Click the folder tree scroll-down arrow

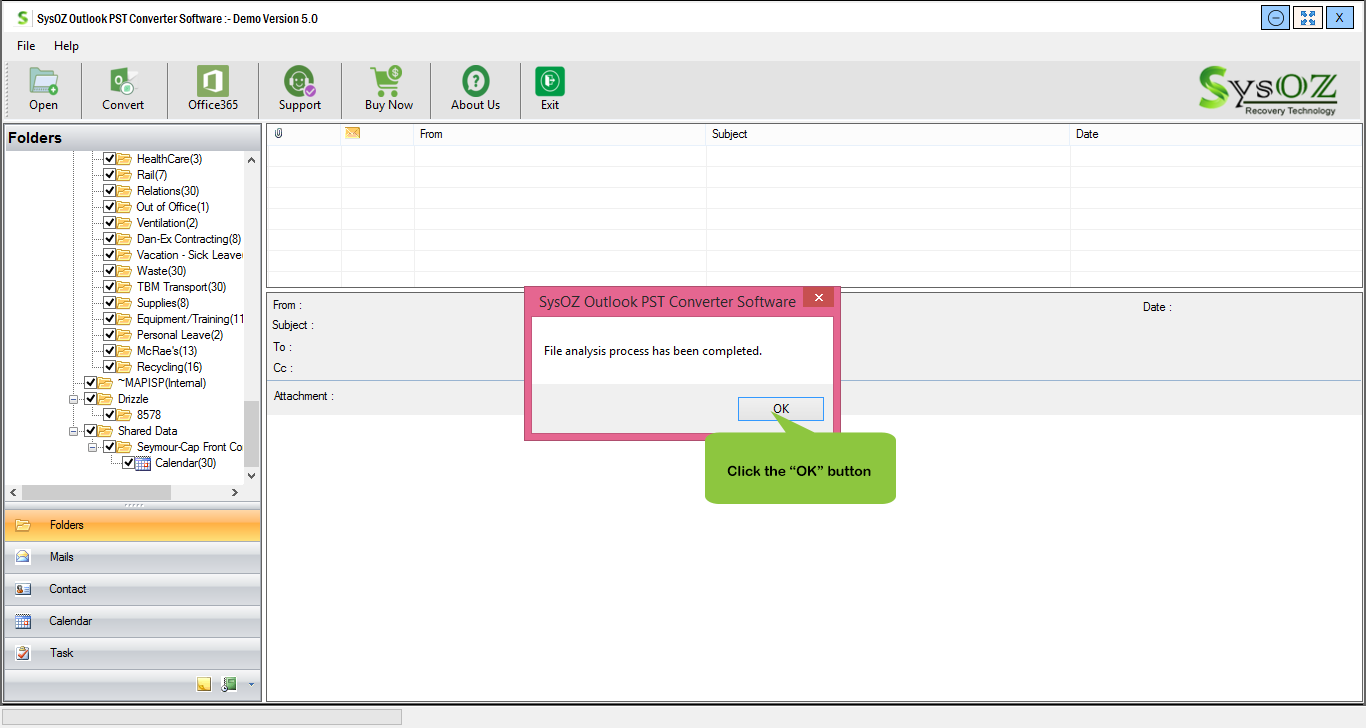(251, 476)
